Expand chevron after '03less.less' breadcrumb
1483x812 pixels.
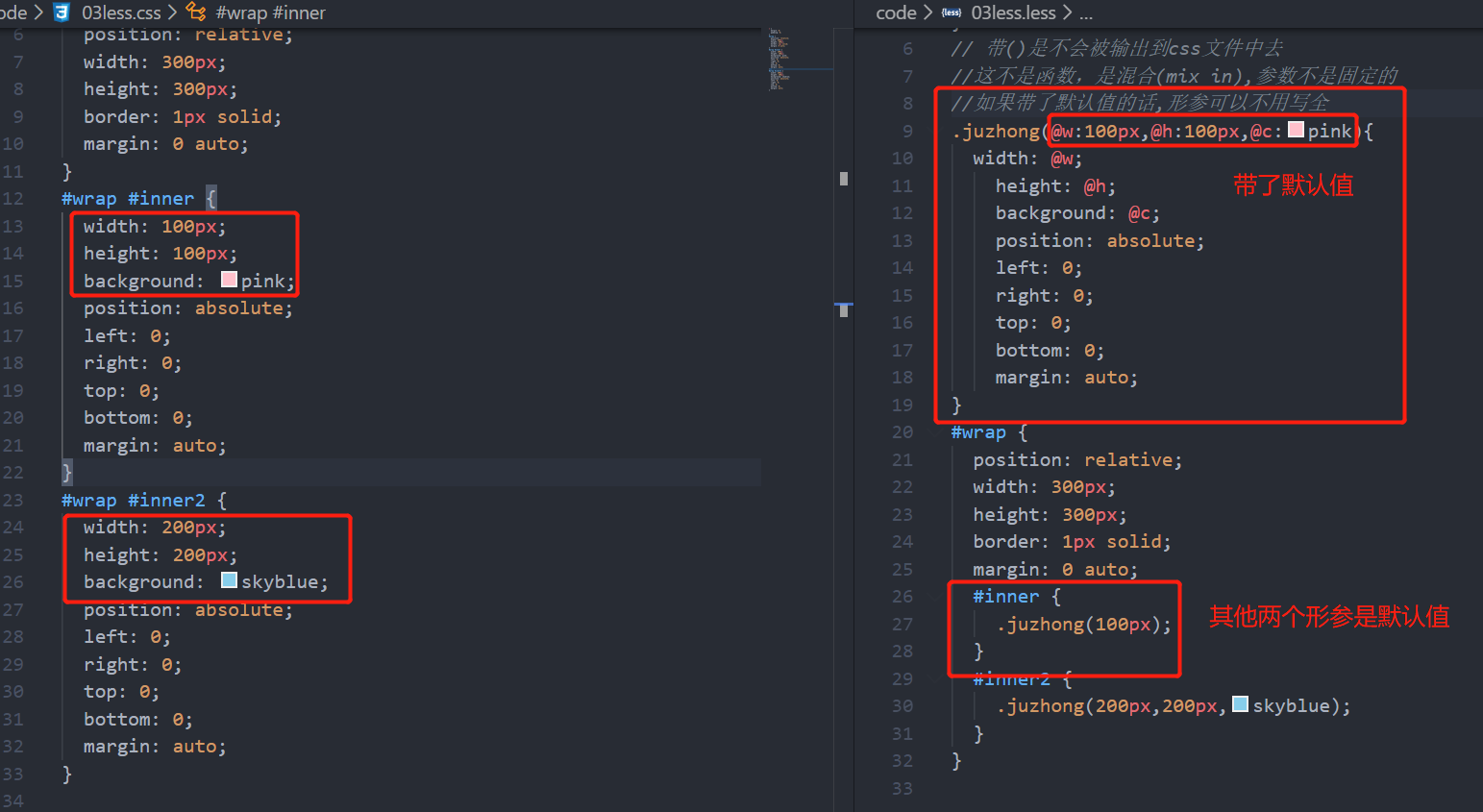(x=1067, y=12)
